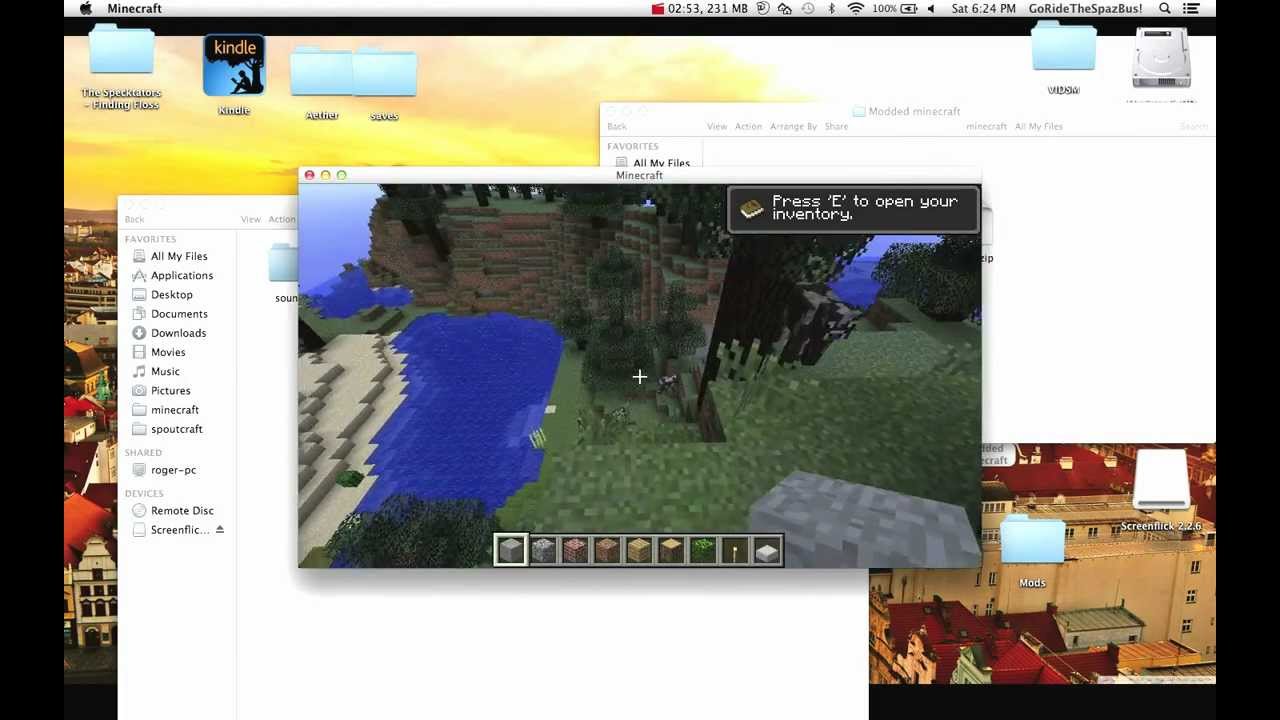This screenshot has height=720, width=1280.
Task: Open the Minecraft menu in menu bar
Action: point(134,8)
